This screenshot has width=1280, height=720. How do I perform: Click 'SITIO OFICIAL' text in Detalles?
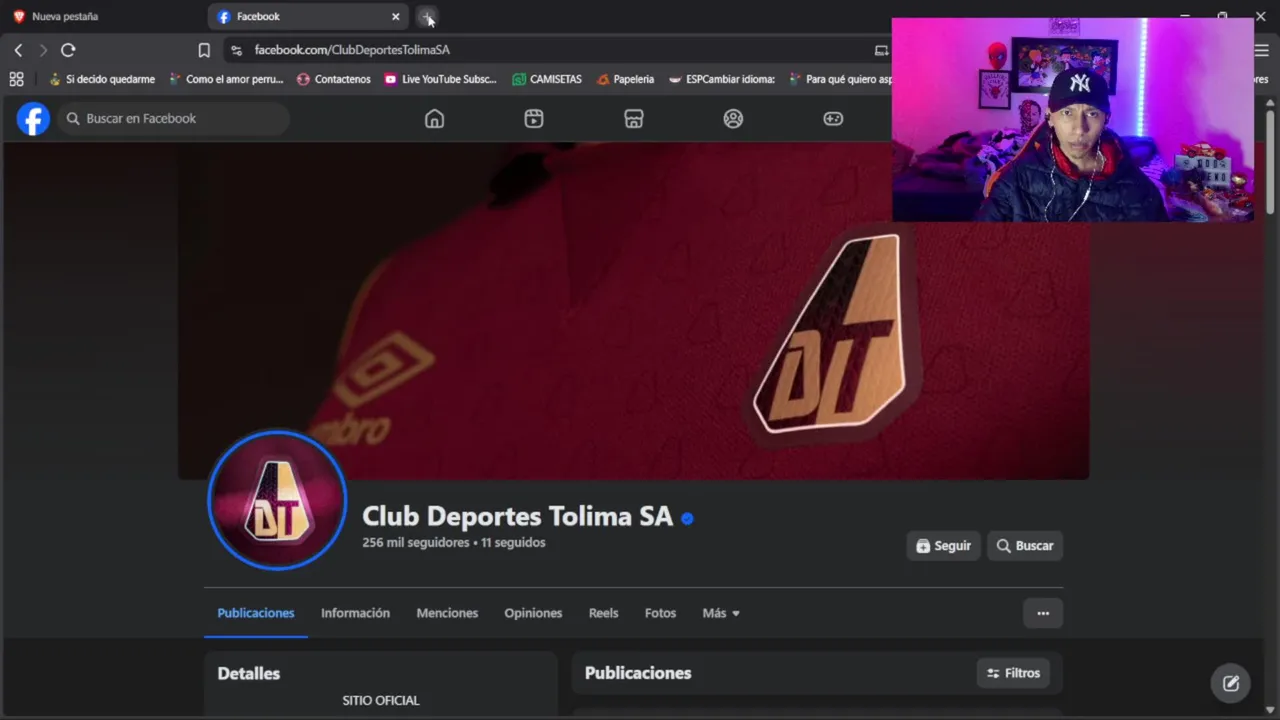(x=381, y=701)
